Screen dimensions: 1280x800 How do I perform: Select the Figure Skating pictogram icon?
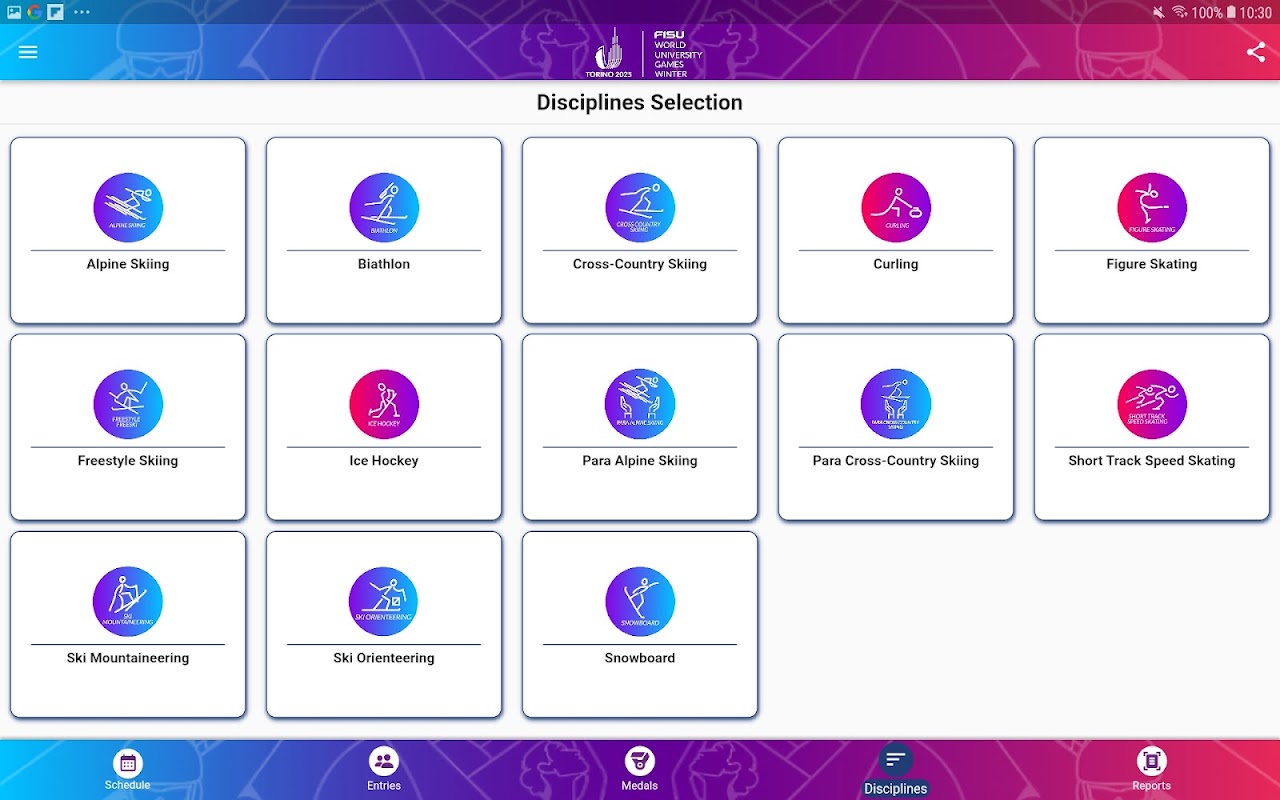1152,208
